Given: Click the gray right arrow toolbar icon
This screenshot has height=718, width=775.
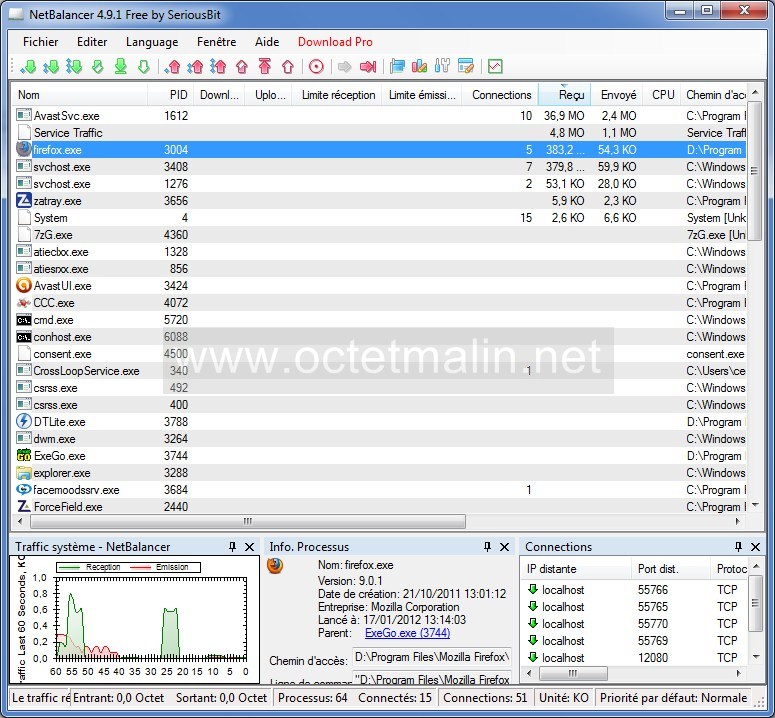Looking at the screenshot, I should 344,66.
